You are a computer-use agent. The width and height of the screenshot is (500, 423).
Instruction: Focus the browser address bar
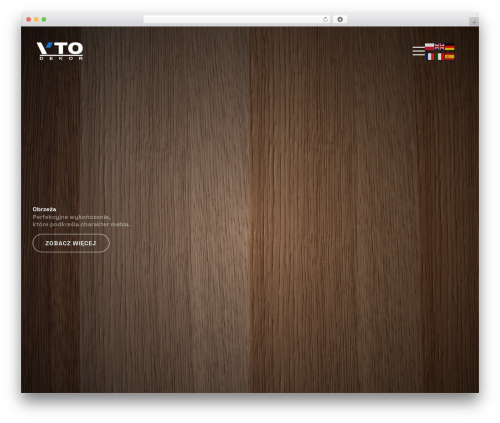click(237, 19)
